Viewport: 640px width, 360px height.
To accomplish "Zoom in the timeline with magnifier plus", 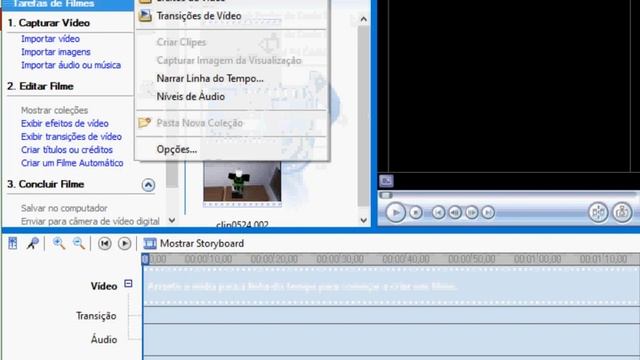I will click(59, 243).
